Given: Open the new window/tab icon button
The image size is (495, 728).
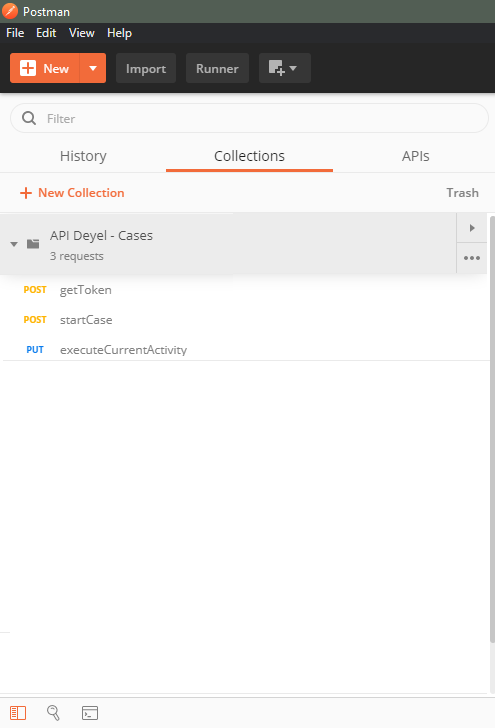Looking at the screenshot, I should tap(276, 68).
